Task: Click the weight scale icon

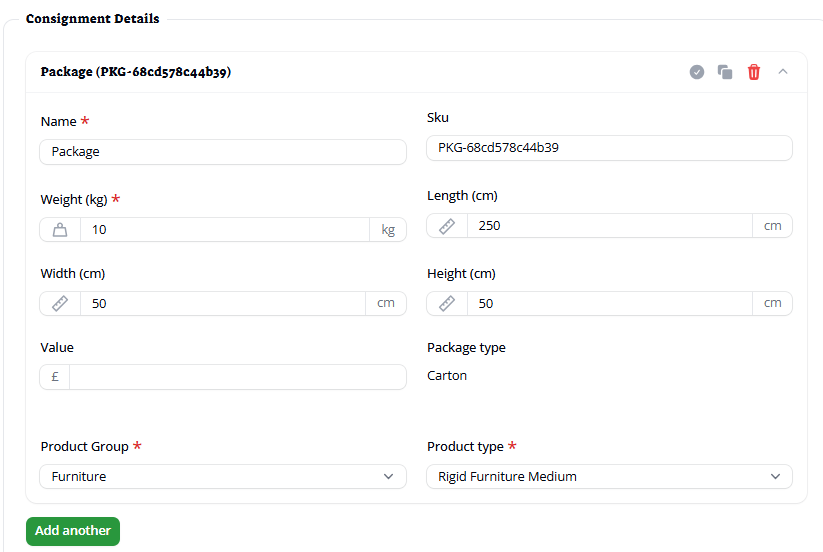Action: [60, 230]
